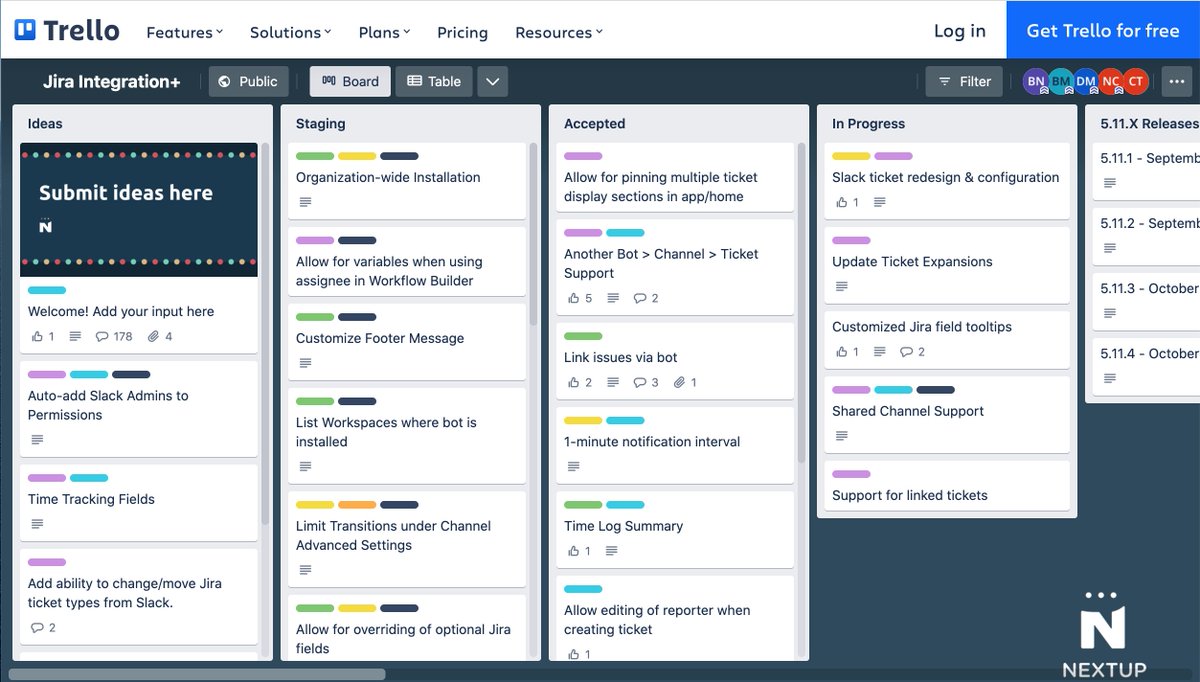Screen dimensions: 1200x682
Task: Switch to Table view
Action: pyautogui.click(x=434, y=81)
